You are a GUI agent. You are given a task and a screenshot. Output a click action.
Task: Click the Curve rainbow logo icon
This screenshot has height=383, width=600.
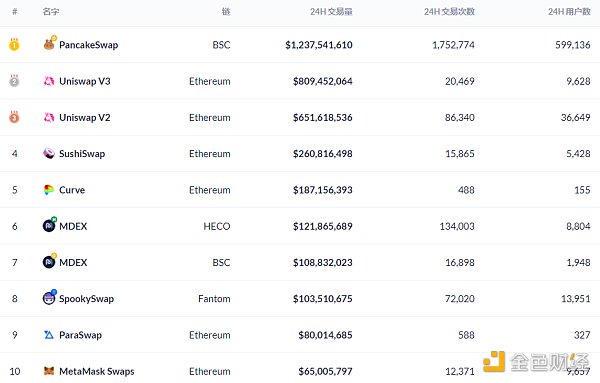point(49,190)
